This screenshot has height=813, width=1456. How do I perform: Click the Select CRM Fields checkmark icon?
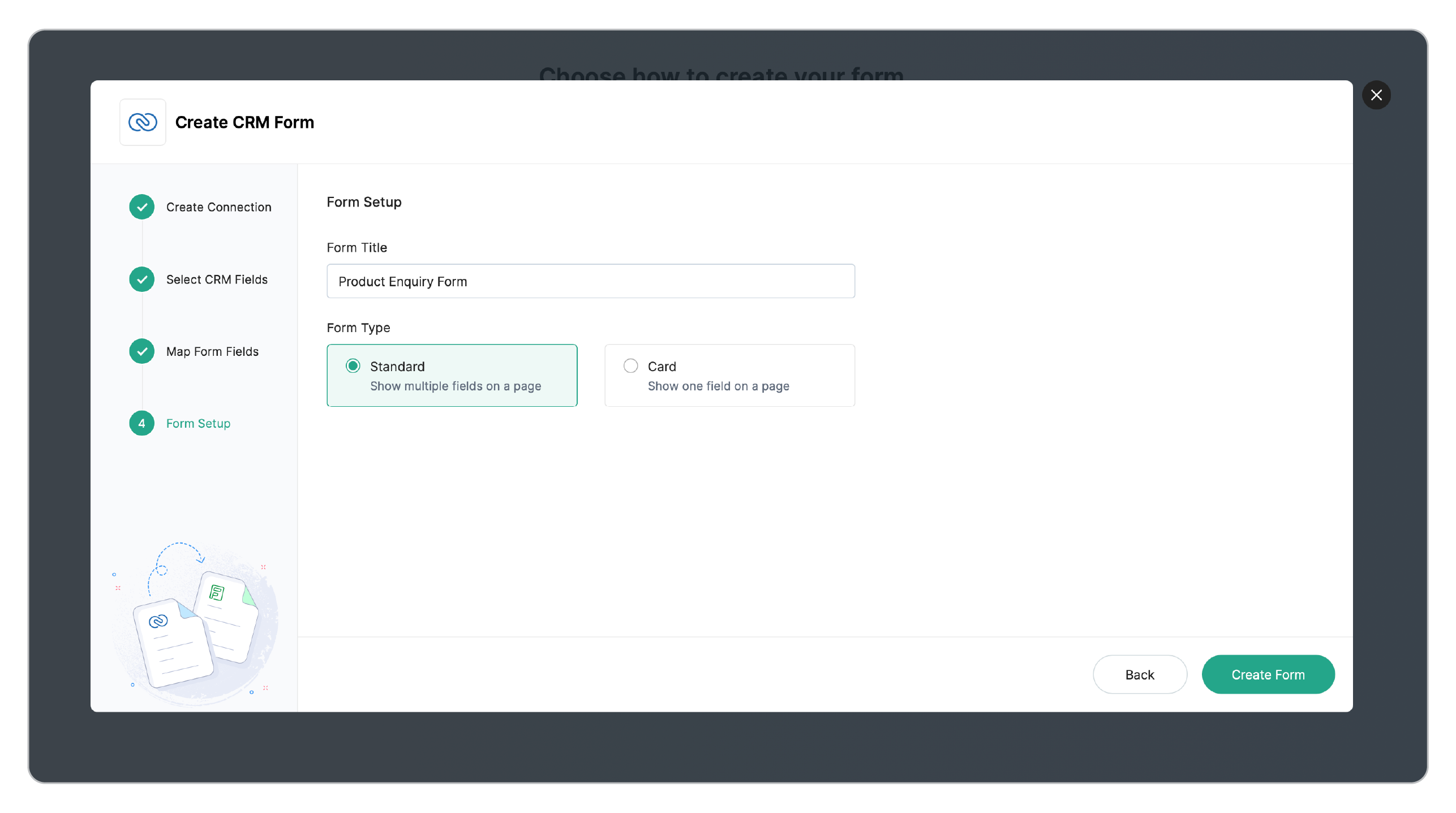pyautogui.click(x=141, y=279)
